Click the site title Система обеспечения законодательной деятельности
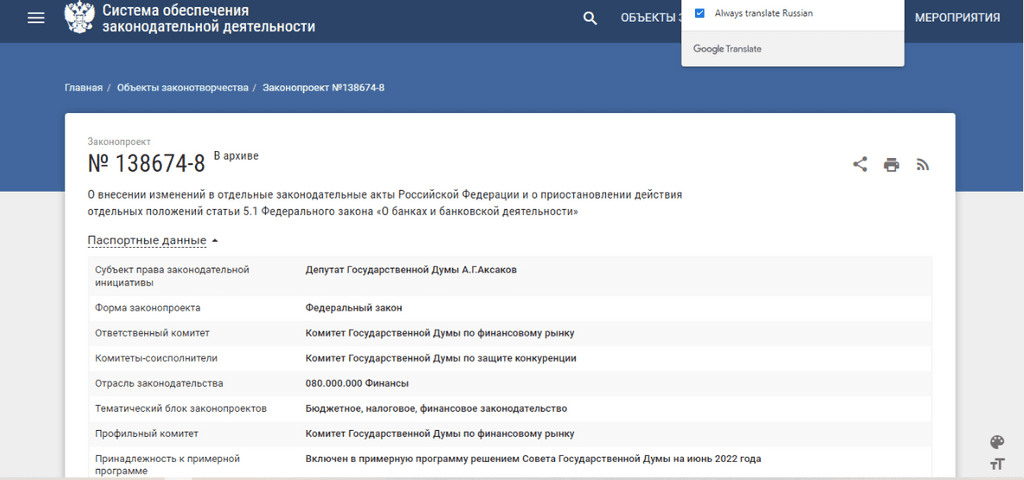 click(x=208, y=18)
